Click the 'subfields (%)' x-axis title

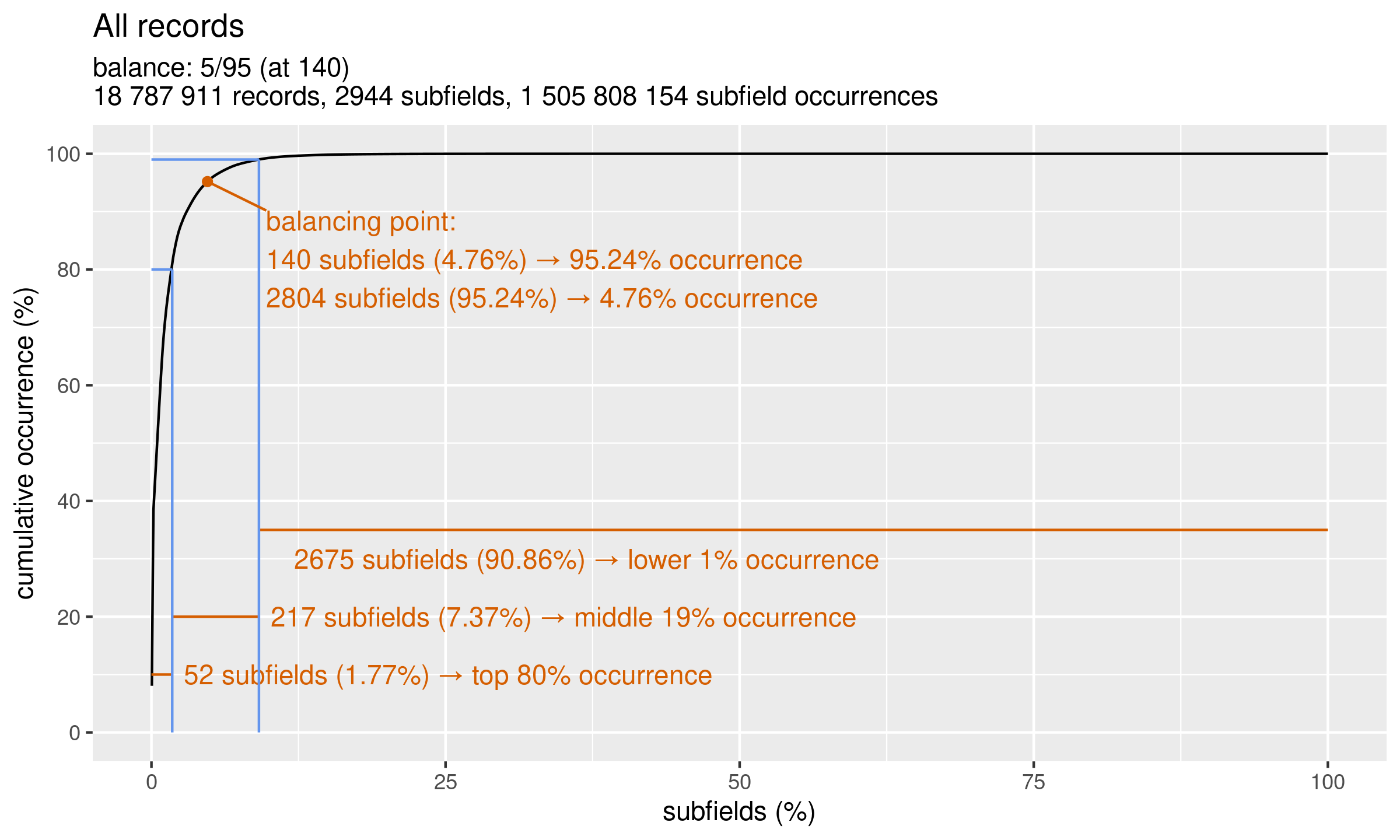739,812
